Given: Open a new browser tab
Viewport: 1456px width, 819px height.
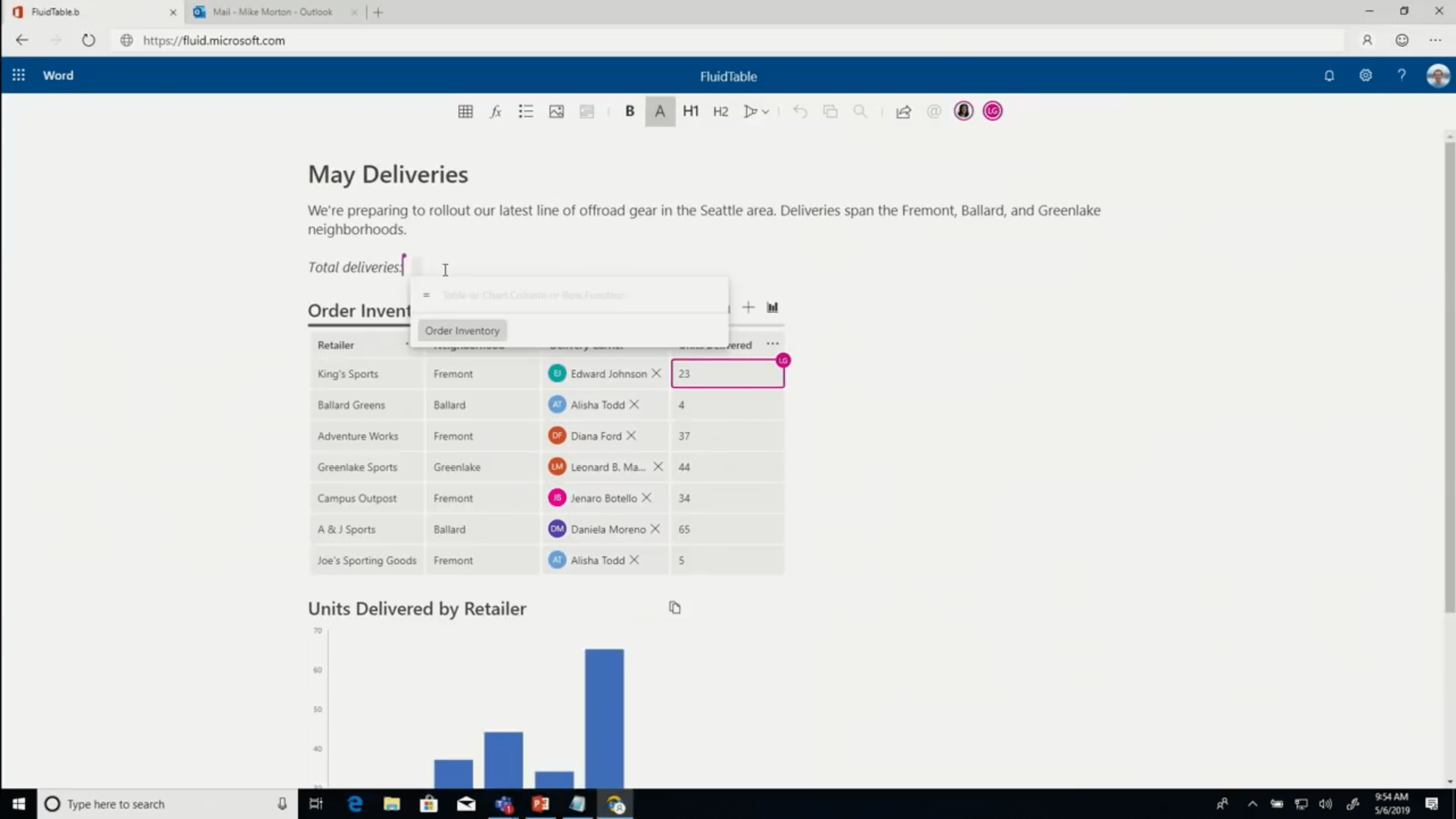Looking at the screenshot, I should [x=378, y=12].
